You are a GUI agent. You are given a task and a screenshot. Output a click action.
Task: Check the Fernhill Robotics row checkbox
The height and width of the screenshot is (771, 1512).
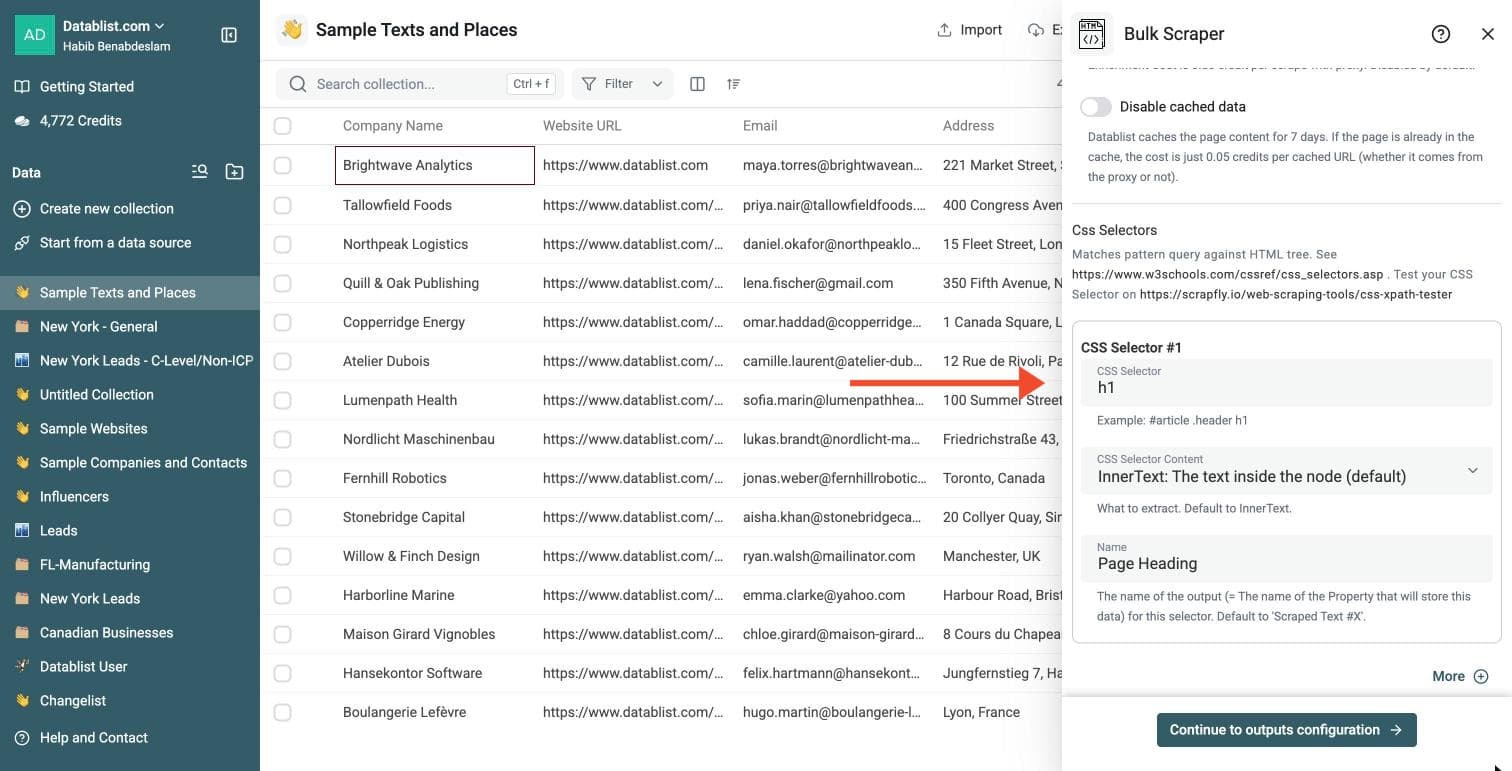click(283, 478)
